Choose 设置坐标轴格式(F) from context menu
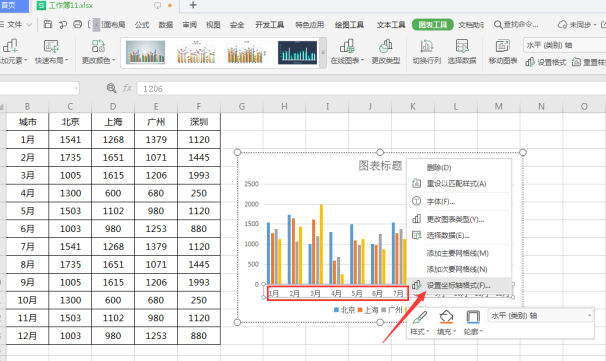The width and height of the screenshot is (606, 361). click(x=459, y=285)
